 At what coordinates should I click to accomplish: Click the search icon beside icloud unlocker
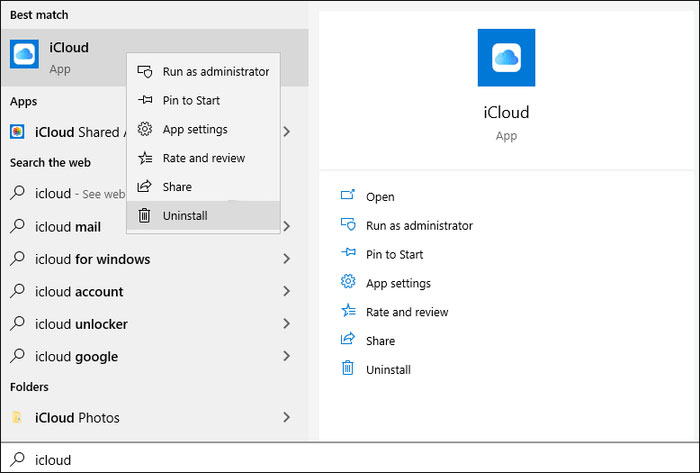click(17, 323)
